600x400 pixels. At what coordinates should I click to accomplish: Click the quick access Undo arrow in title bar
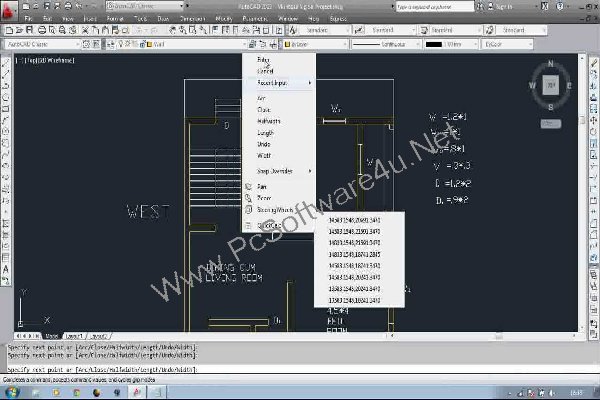(x=78, y=6)
